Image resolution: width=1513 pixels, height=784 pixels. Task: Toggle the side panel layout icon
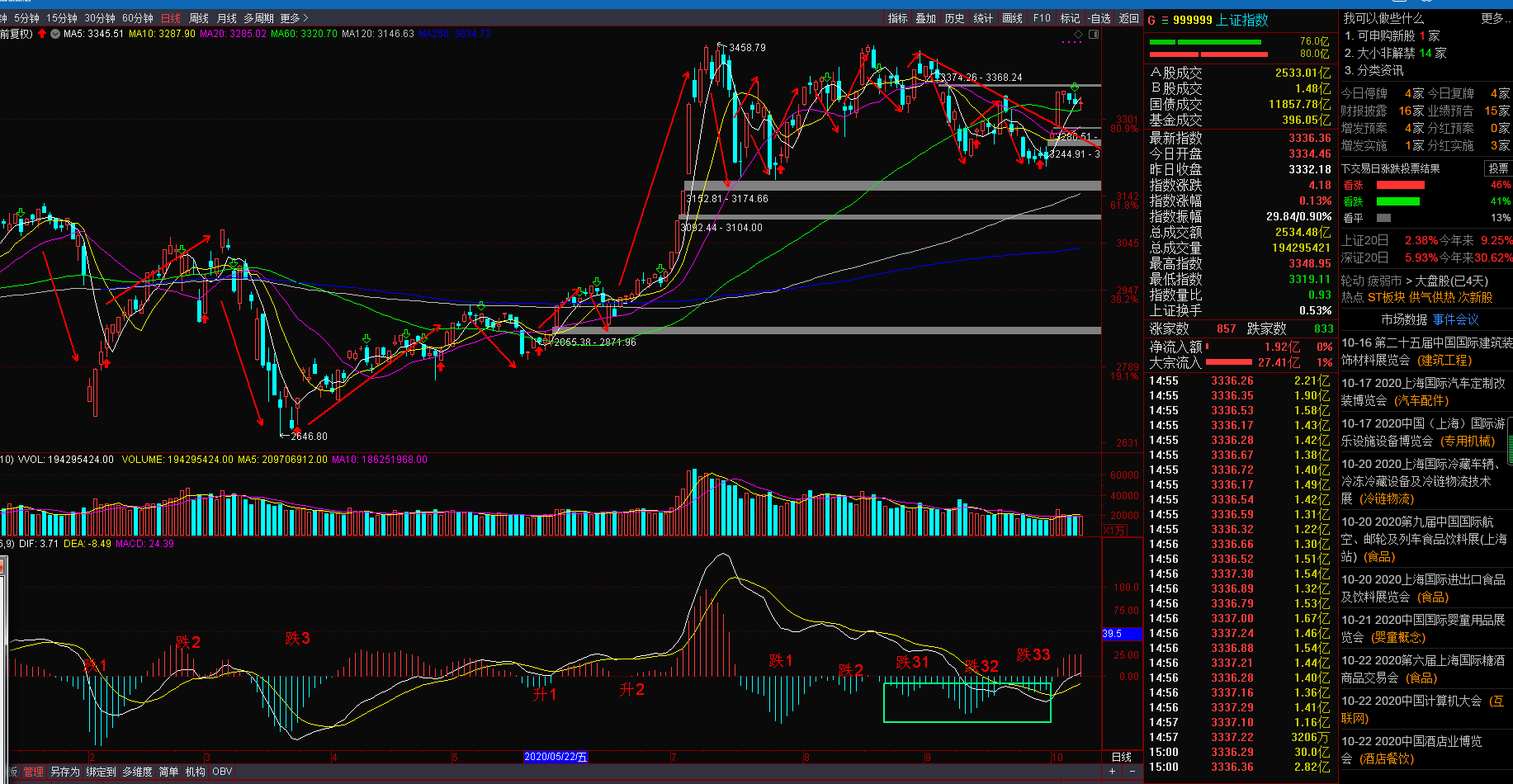[x=1094, y=35]
